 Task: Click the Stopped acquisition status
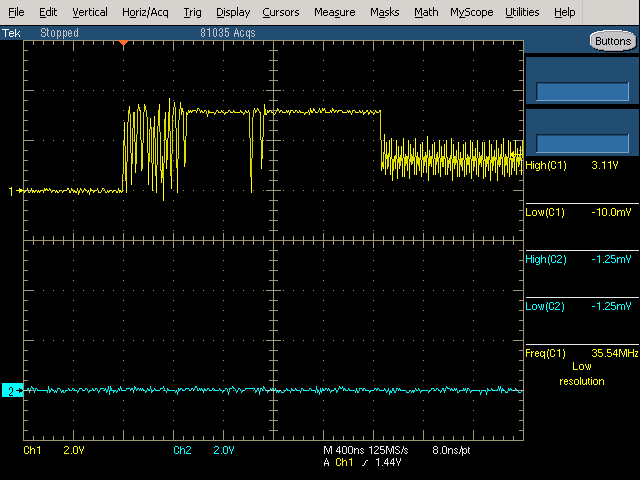[59, 33]
